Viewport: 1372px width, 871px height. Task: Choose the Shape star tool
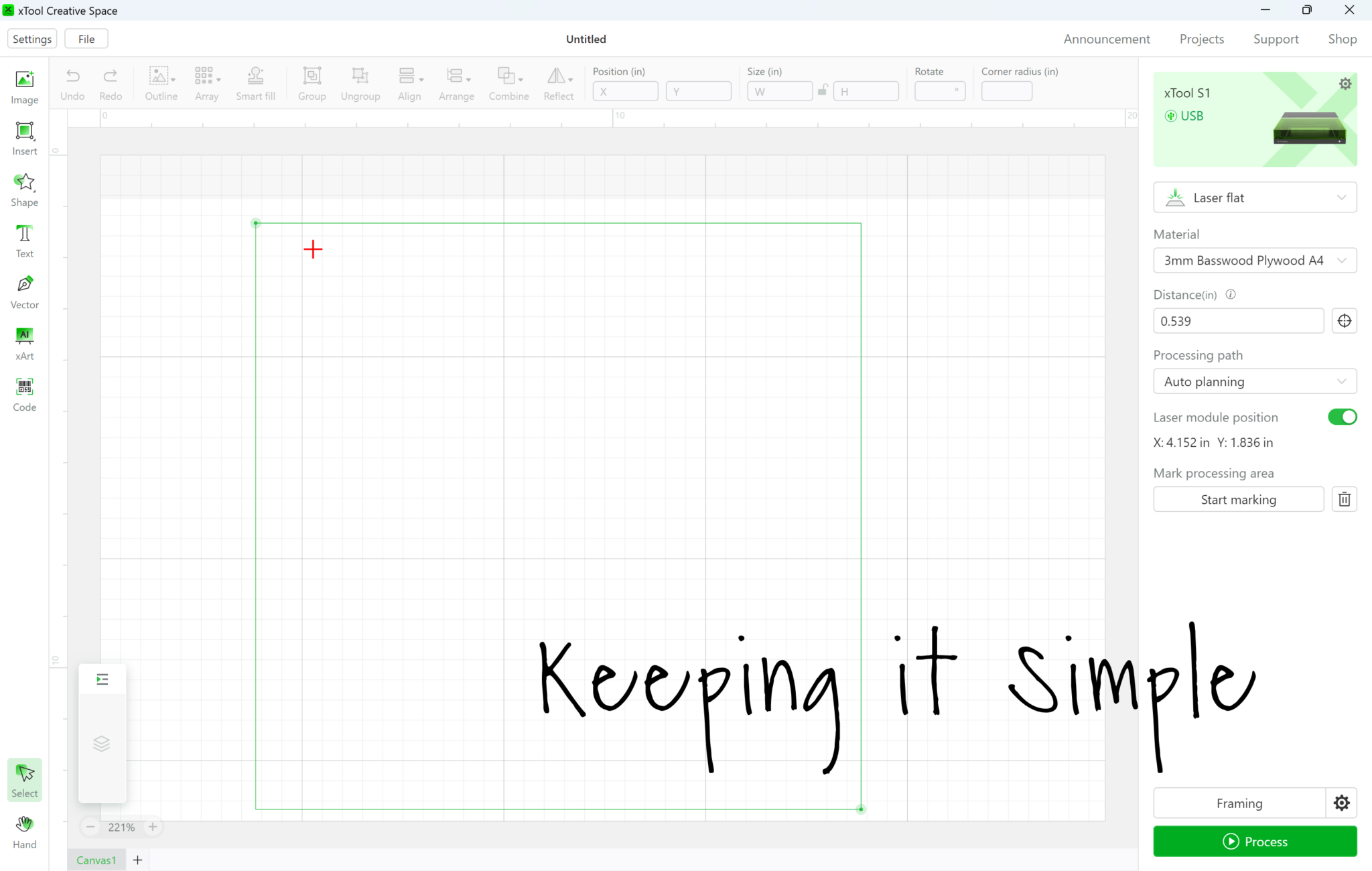[x=25, y=189]
